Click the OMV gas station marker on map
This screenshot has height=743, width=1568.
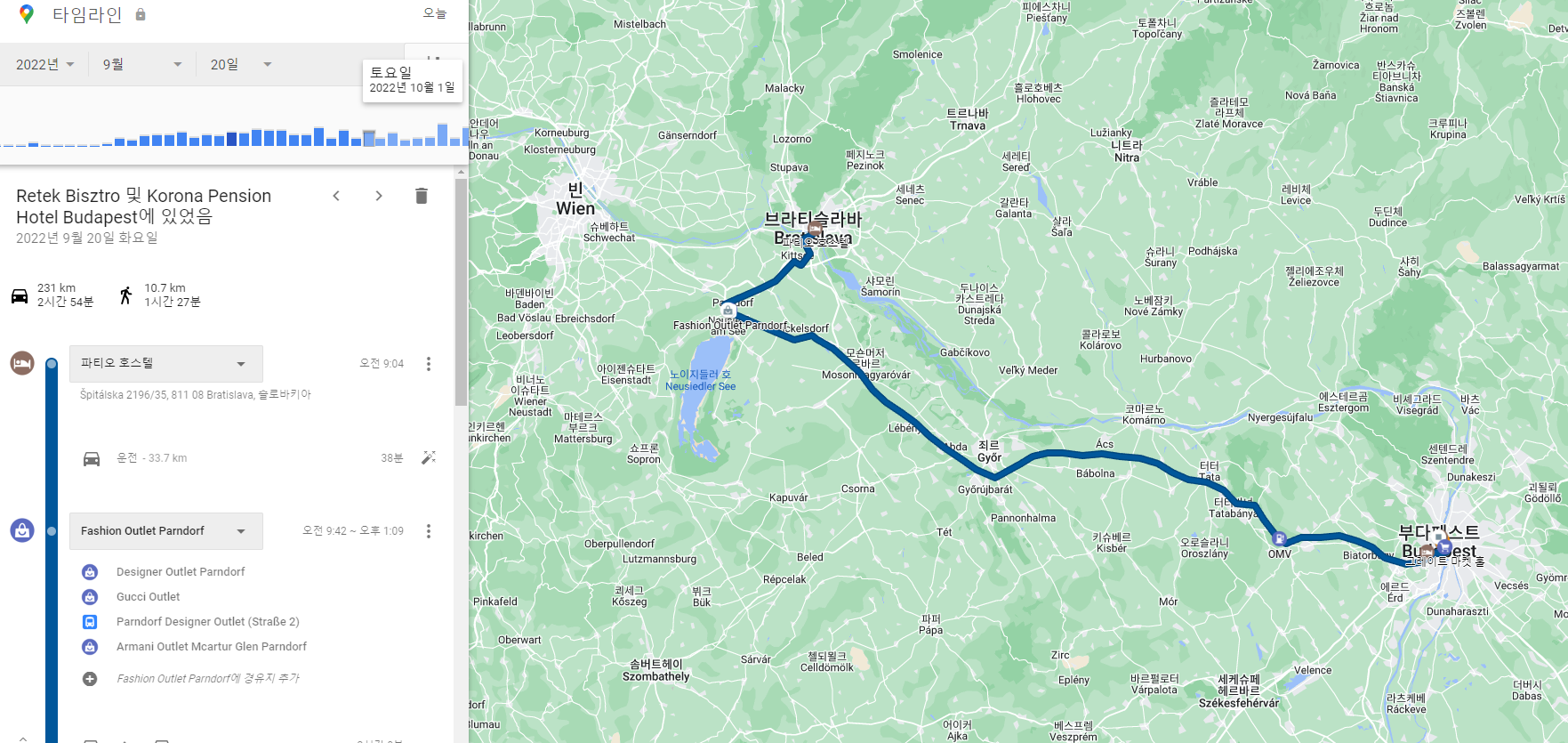[x=1279, y=538]
